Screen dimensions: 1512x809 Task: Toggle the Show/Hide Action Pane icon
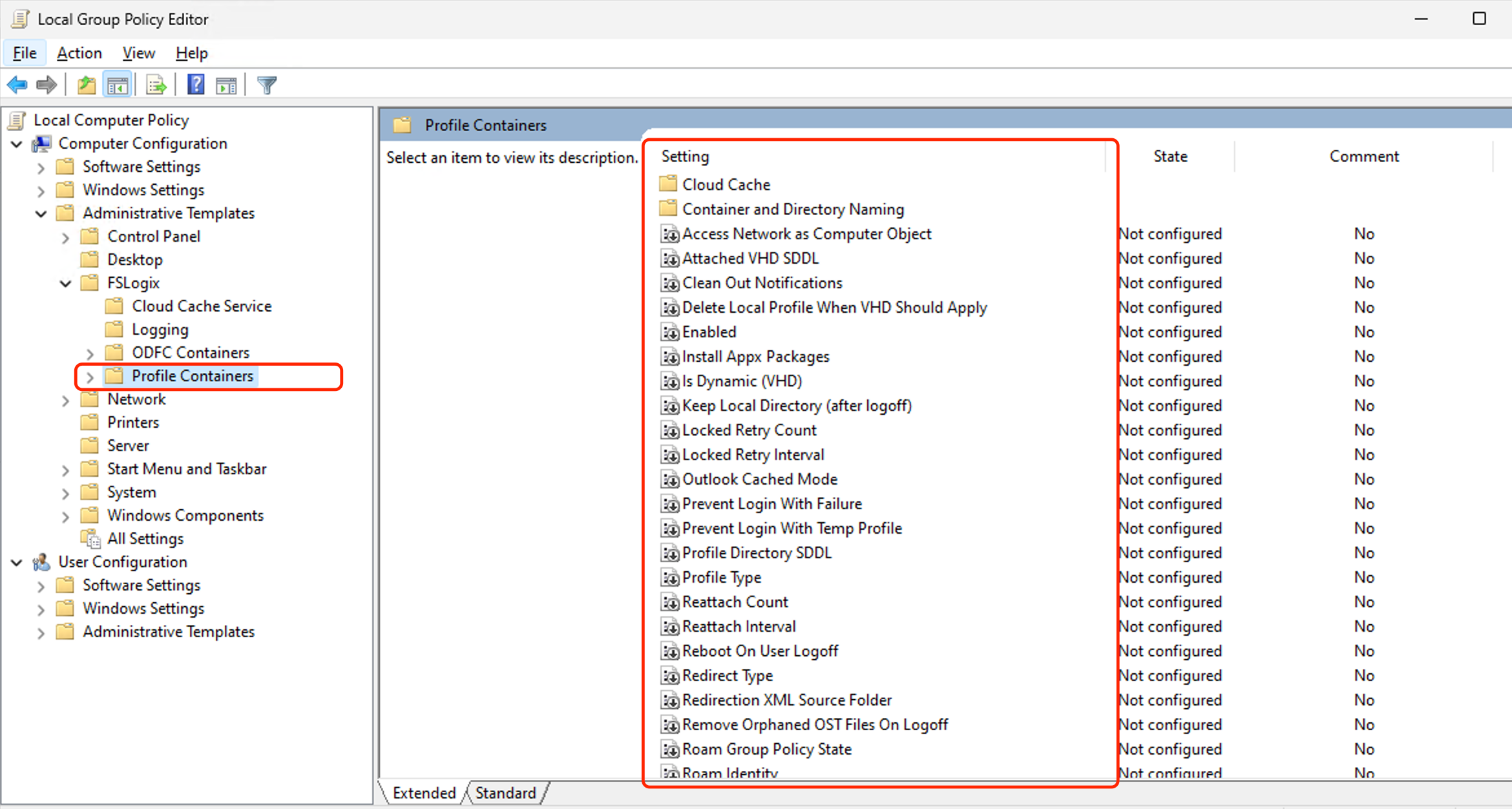[226, 85]
